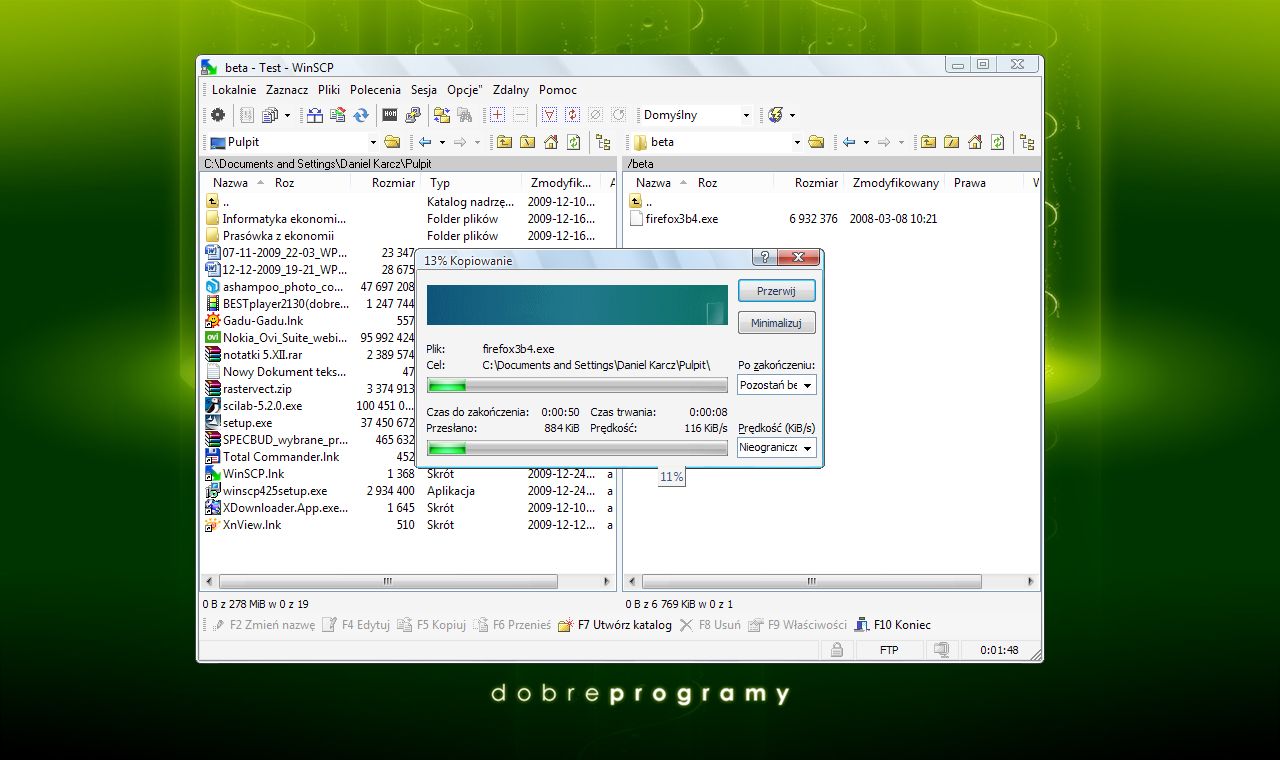Open the Lokalnie menu
Image resolution: width=1280 pixels, height=760 pixels.
[x=234, y=90]
